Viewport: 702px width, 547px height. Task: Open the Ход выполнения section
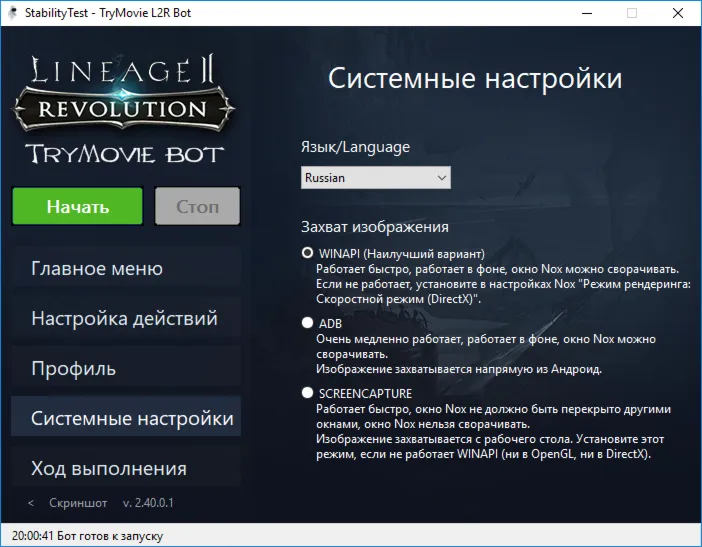[x=126, y=468]
